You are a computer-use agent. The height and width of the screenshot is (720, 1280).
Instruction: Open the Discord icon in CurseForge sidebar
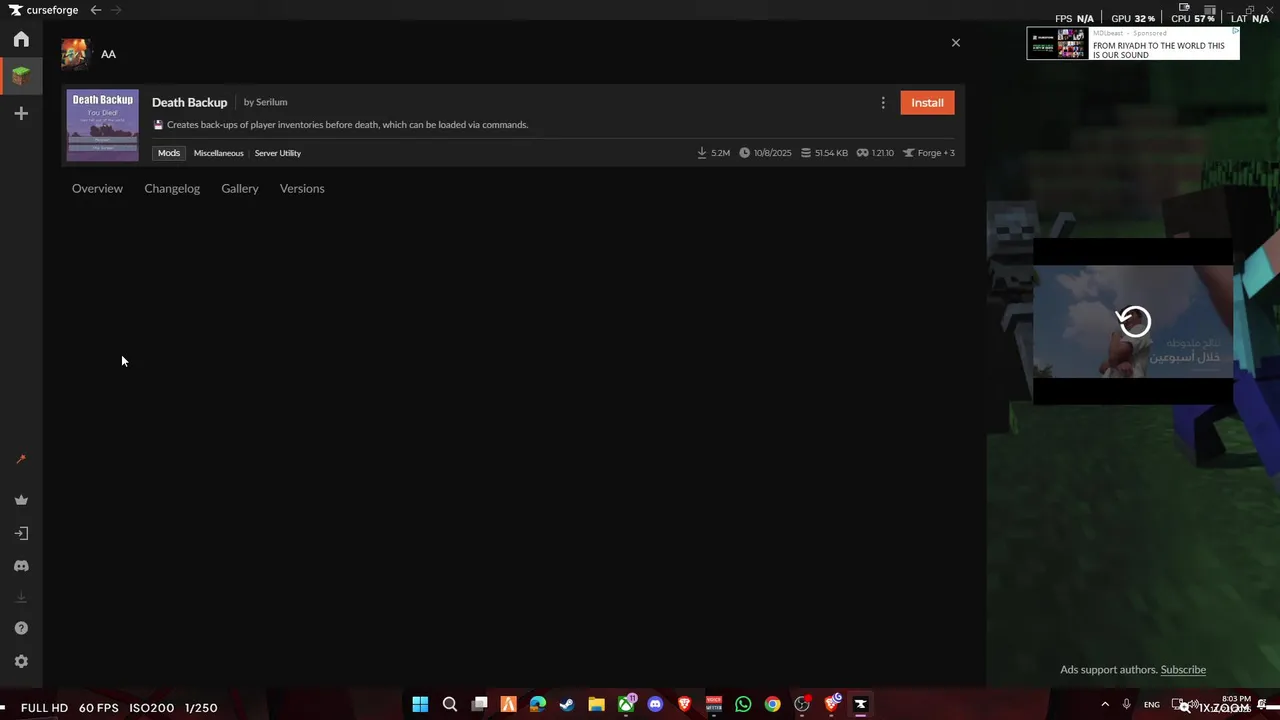tap(21, 566)
